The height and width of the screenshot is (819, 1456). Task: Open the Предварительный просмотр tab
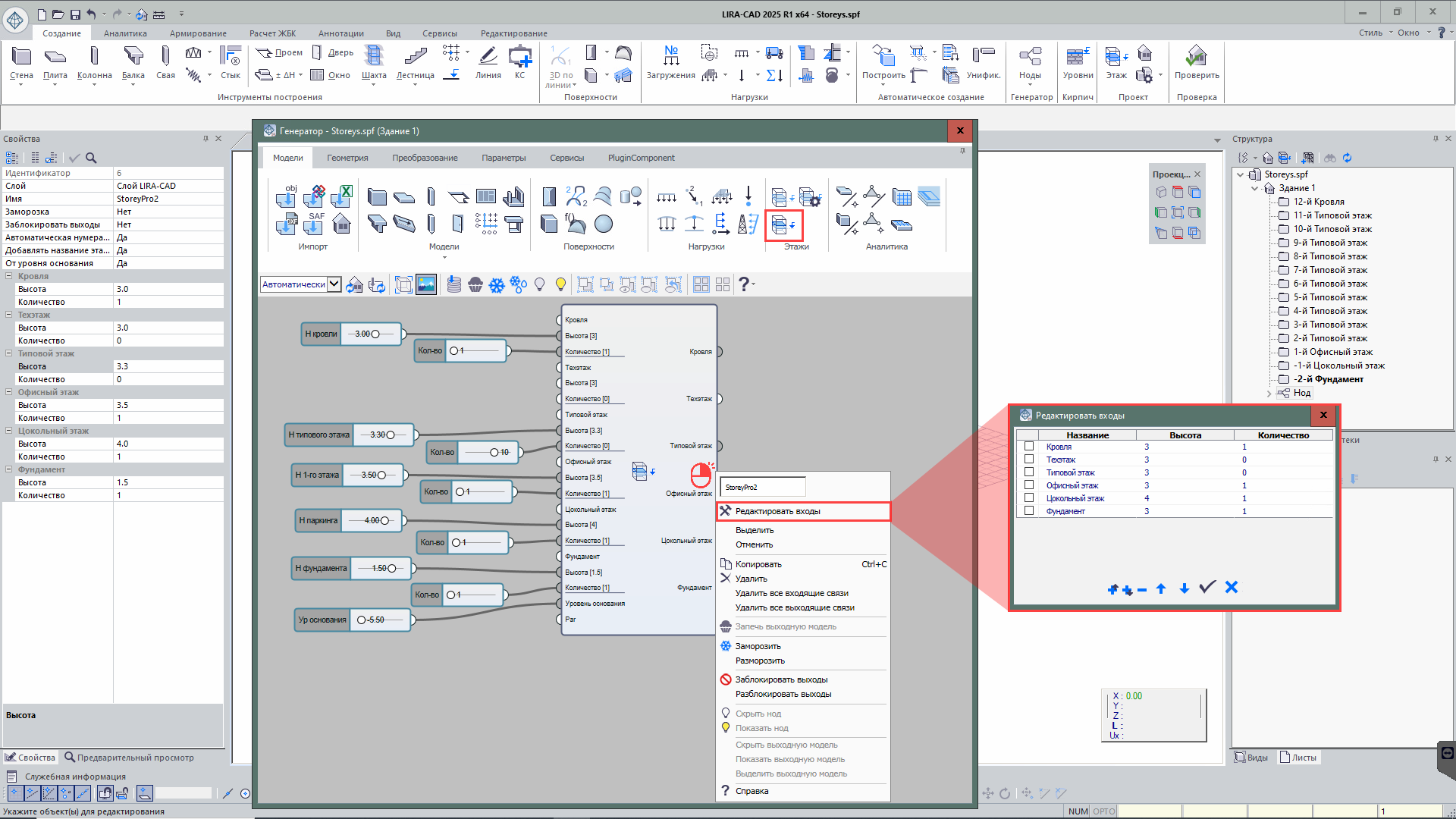click(x=129, y=758)
